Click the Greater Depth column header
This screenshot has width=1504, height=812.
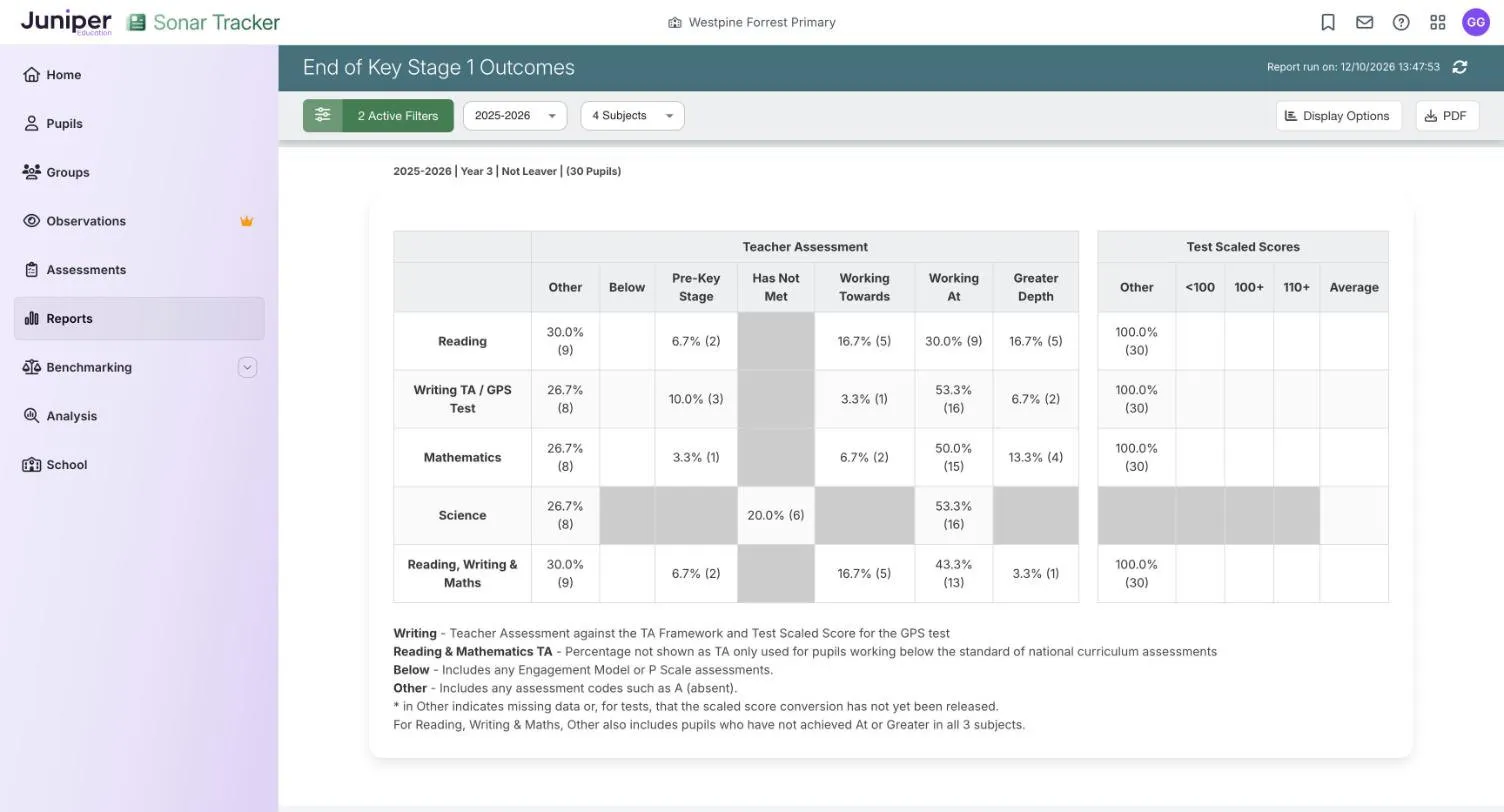click(1035, 287)
